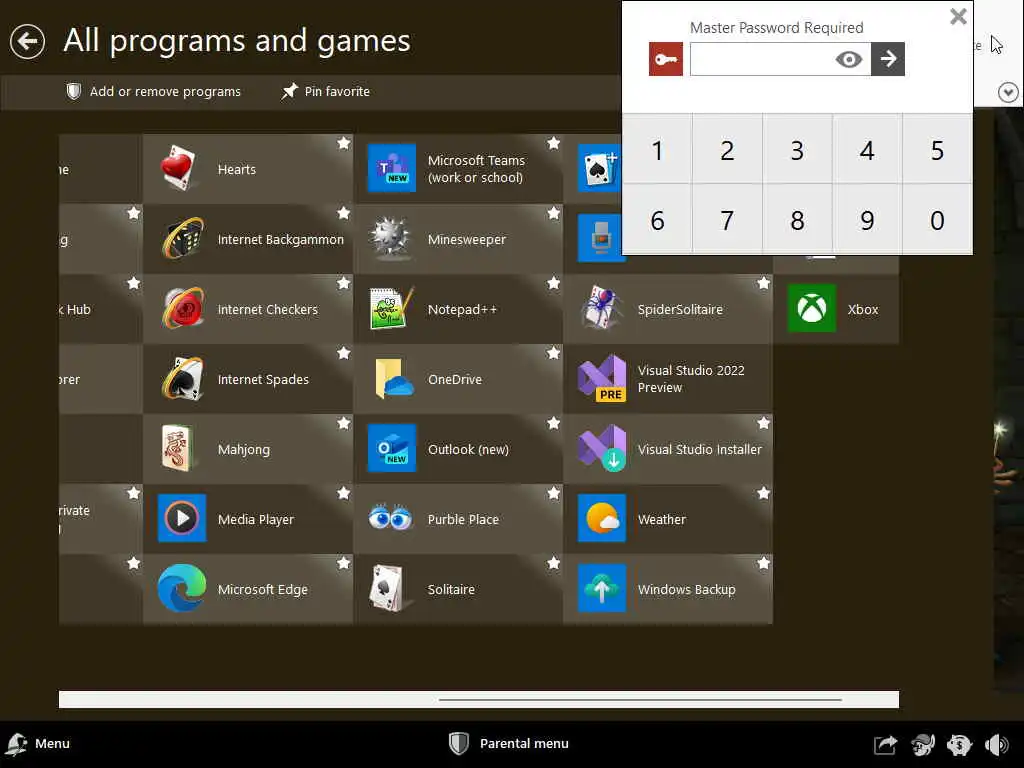1024x768 pixels.
Task: Close the master password dialog
Action: pyautogui.click(x=958, y=16)
